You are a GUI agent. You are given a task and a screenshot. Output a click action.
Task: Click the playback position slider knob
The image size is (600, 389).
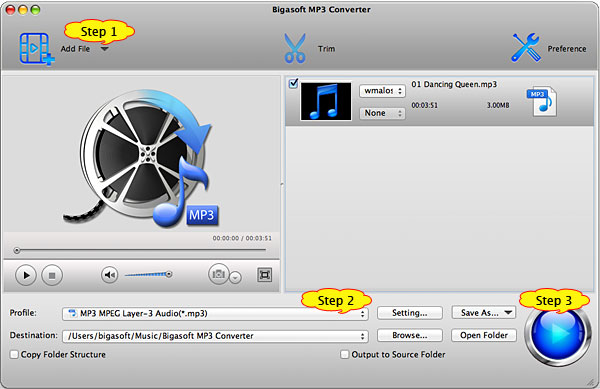tap(16, 251)
